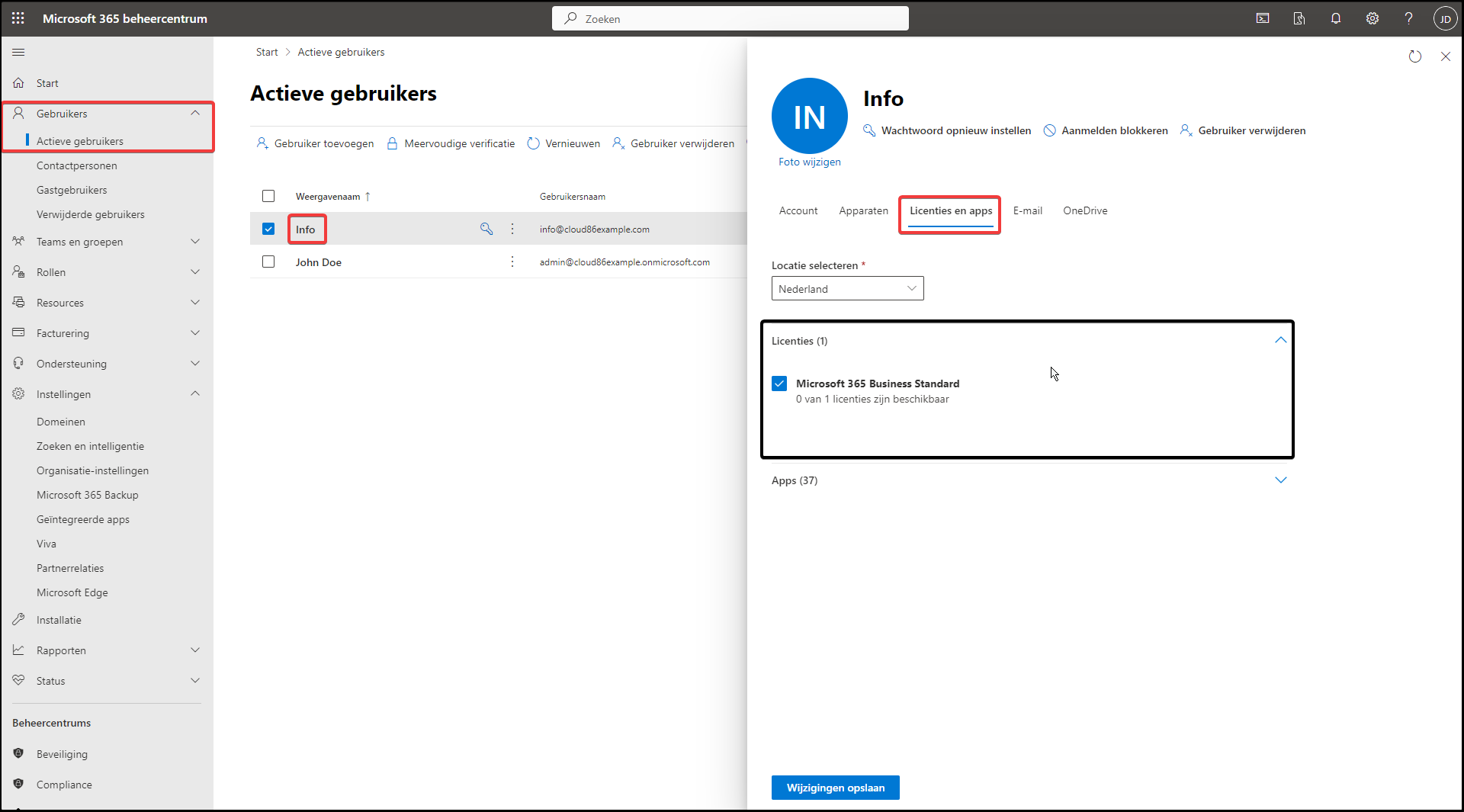The image size is (1464, 812).
Task: Uncheck the Info user row checkbox
Action: 268,229
